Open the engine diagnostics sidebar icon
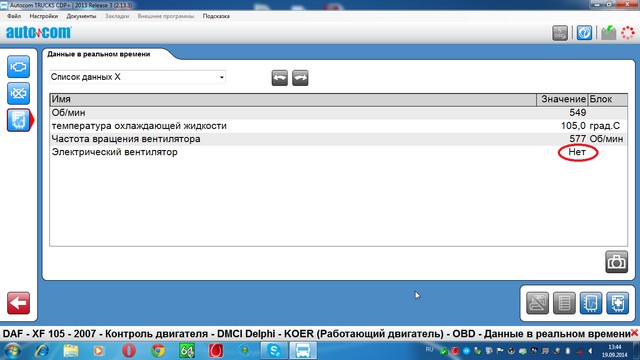 pos(18,67)
